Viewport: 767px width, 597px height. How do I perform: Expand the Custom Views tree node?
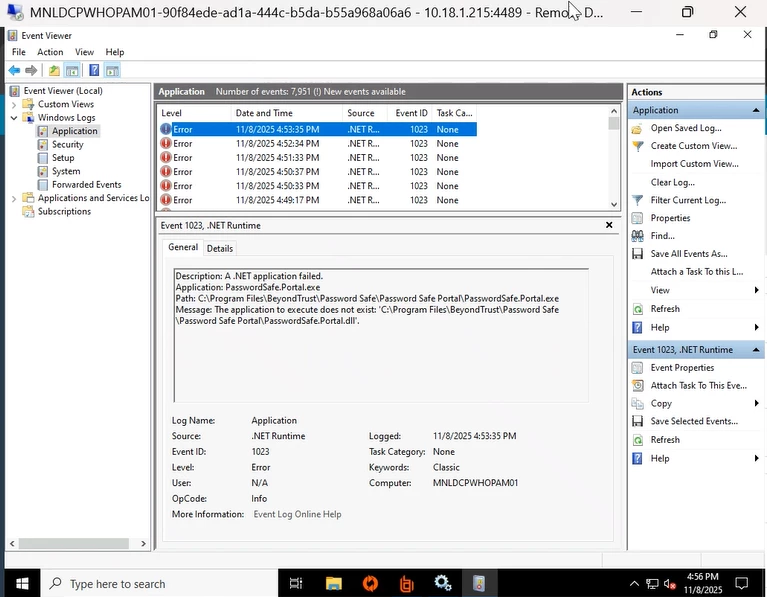point(14,104)
